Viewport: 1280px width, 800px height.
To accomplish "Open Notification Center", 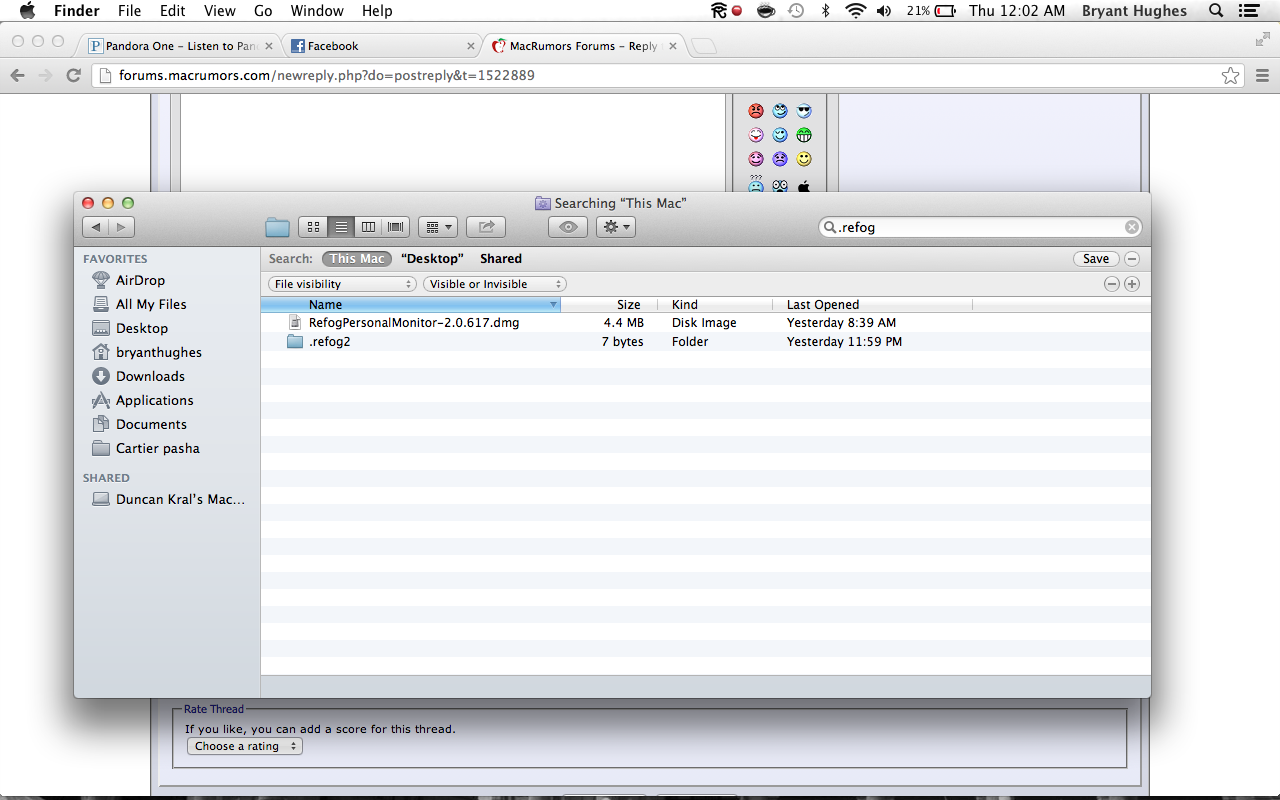I will coord(1248,11).
